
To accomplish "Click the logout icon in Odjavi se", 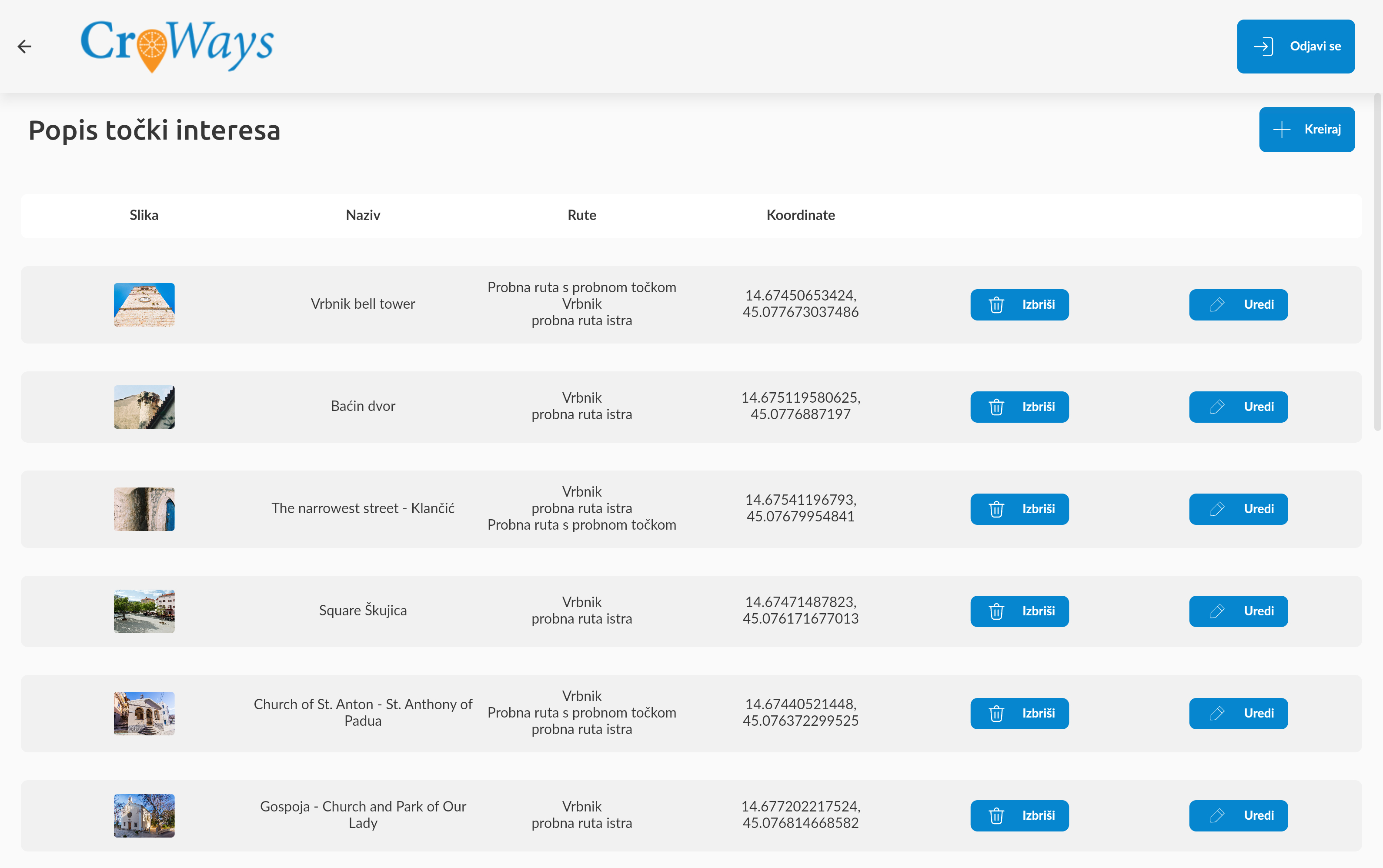I will [x=1263, y=47].
